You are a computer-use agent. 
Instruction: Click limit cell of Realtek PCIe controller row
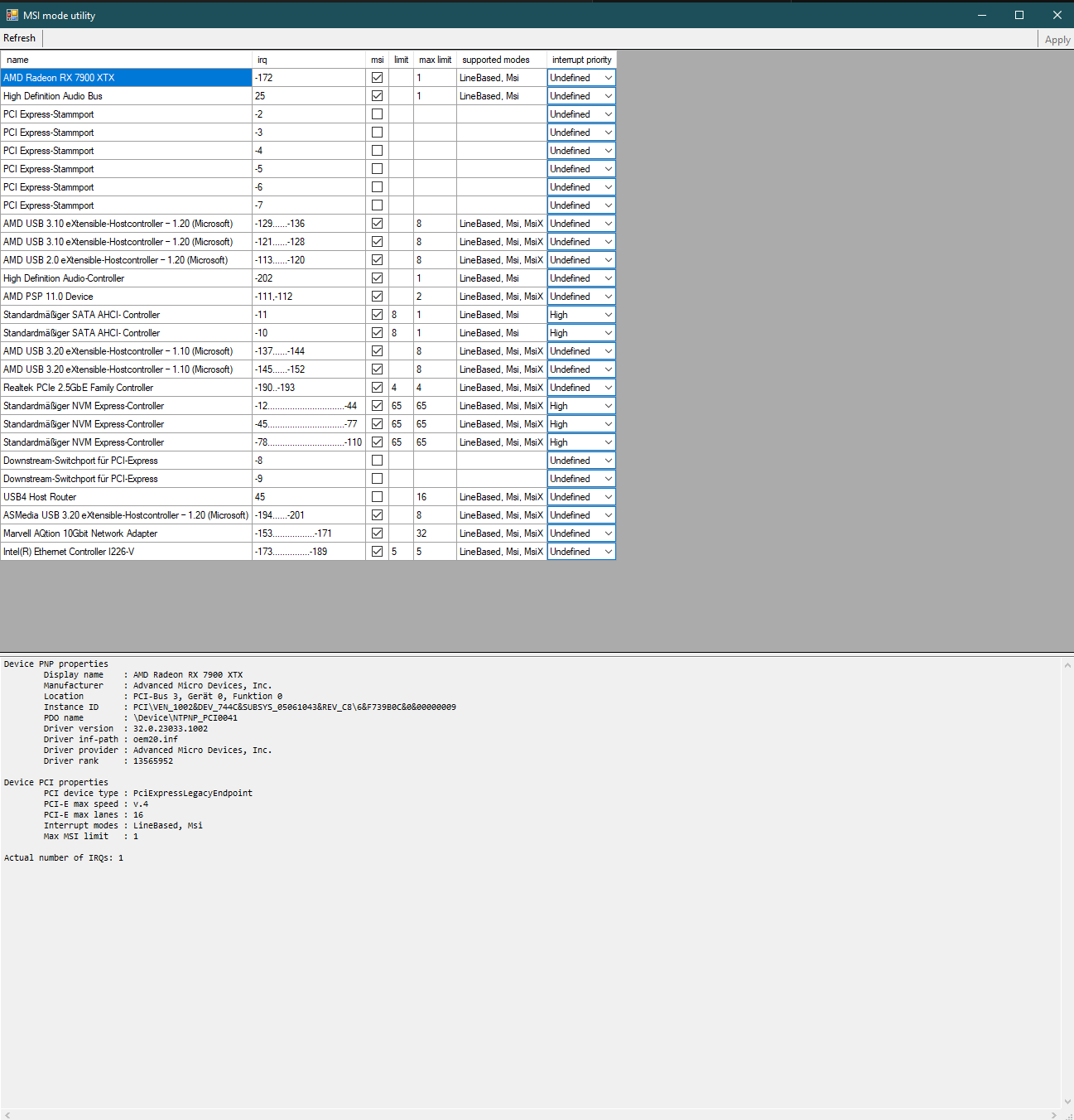[401, 388]
